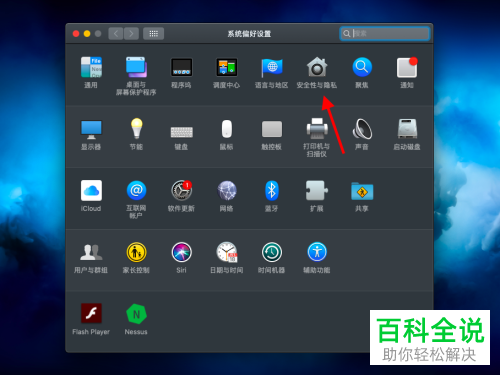The height and width of the screenshot is (375, 500).
Task: Open 安全性与隐私 house icon
Action: tap(317, 67)
